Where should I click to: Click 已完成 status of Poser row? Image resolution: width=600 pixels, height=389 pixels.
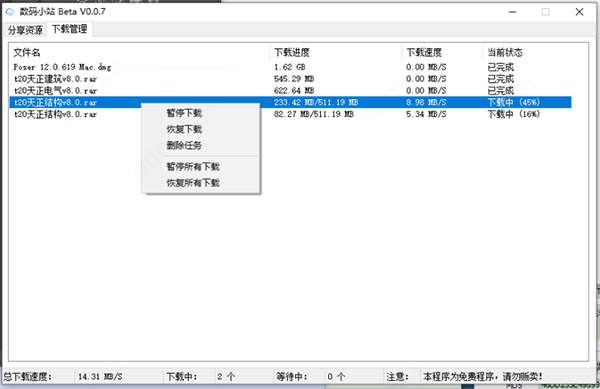tap(501, 67)
